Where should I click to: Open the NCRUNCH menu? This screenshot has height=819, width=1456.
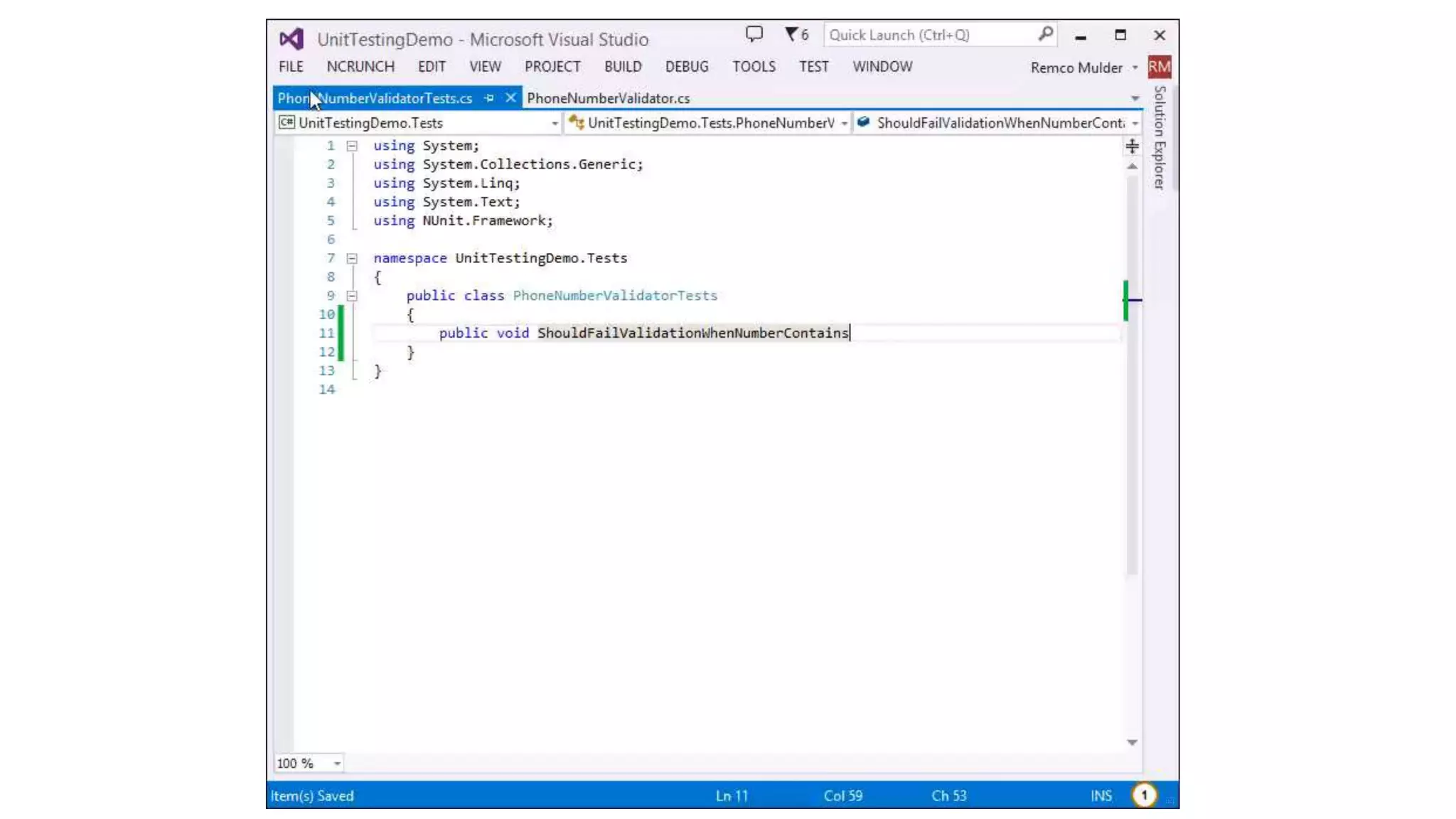coord(360,67)
